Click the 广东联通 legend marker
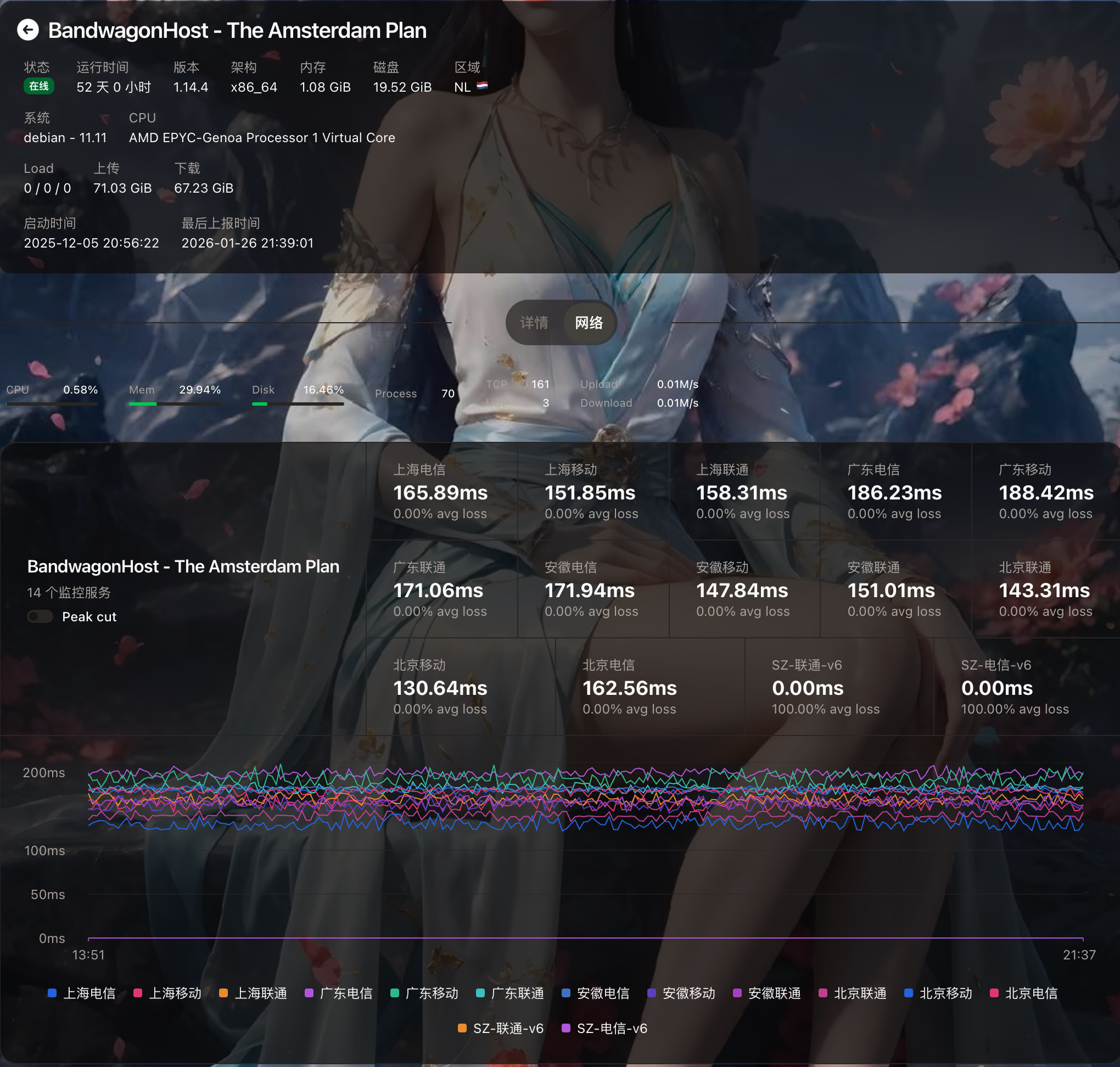Screen dimensions: 1120x1067 point(480,993)
